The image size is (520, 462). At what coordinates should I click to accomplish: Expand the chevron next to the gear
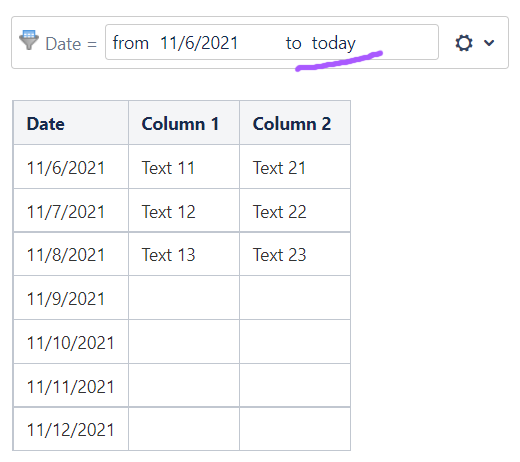(489, 43)
